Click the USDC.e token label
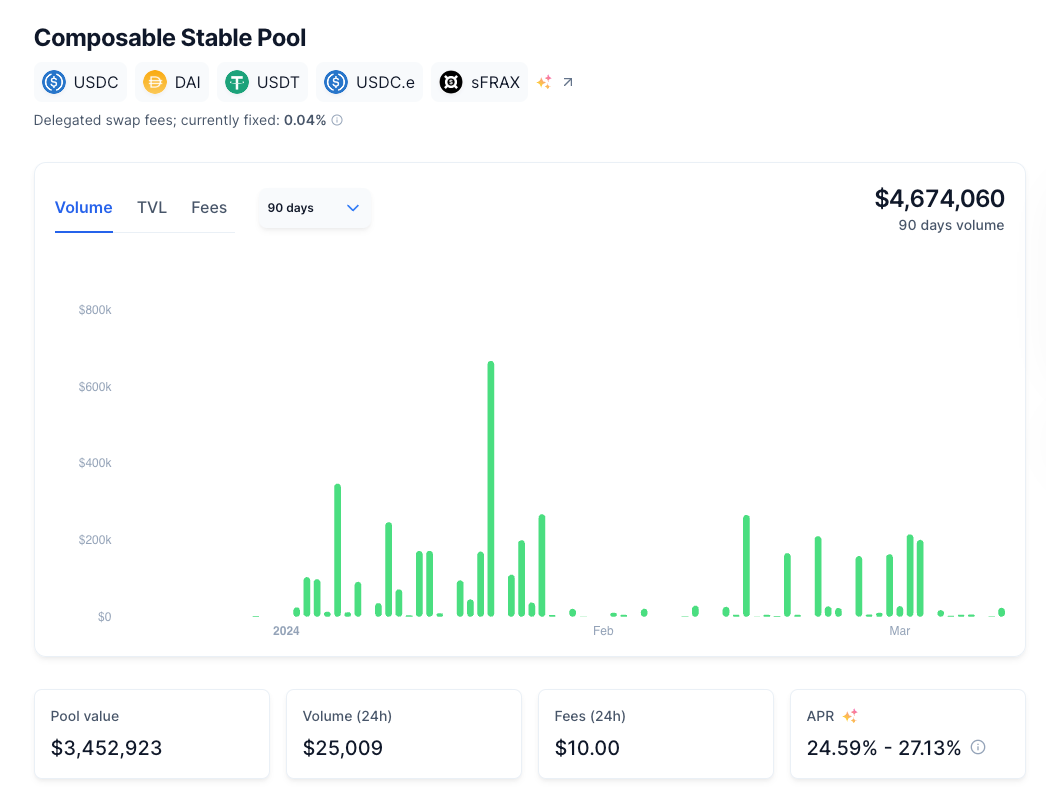 (385, 82)
